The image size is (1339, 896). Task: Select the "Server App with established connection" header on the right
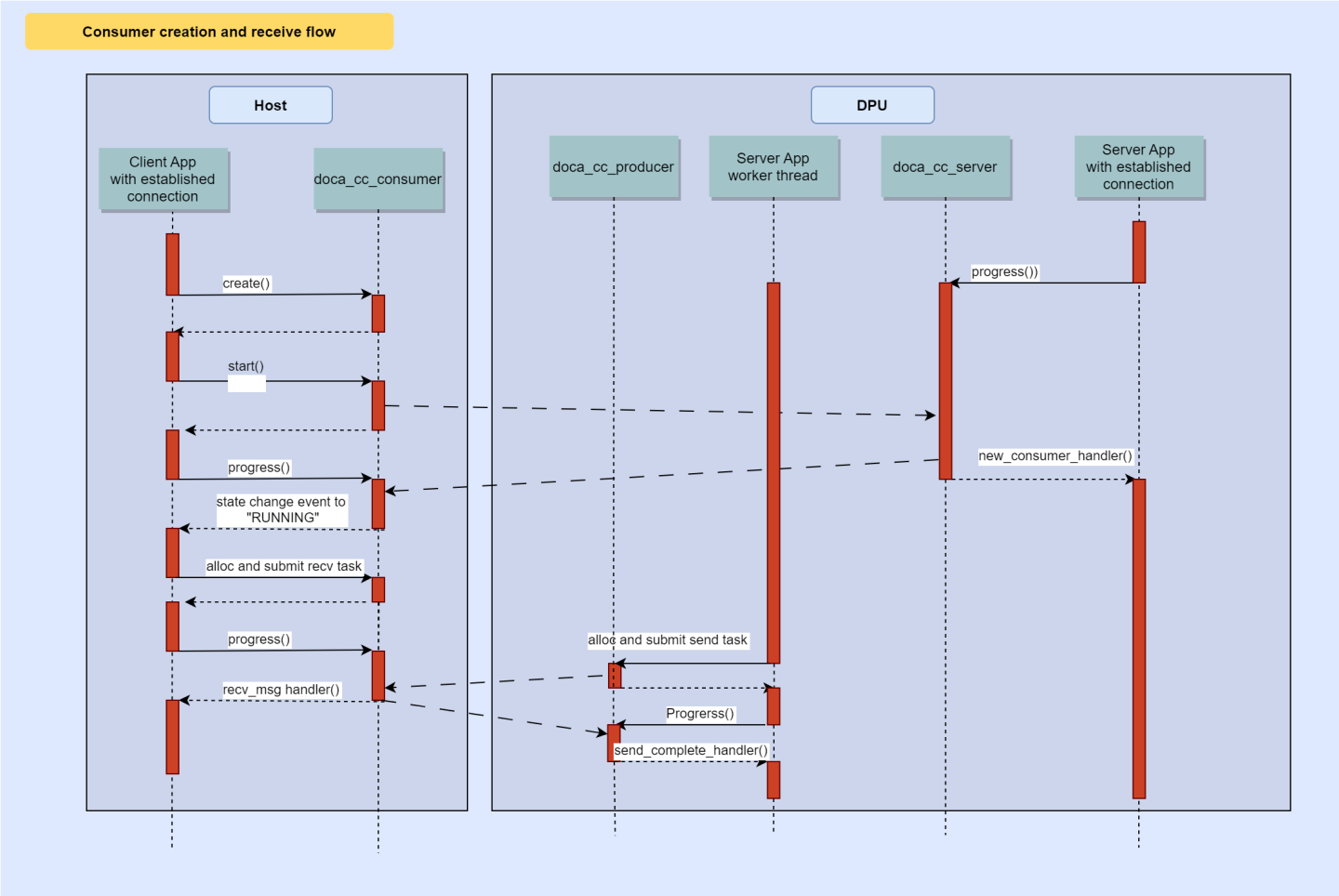click(x=1138, y=167)
